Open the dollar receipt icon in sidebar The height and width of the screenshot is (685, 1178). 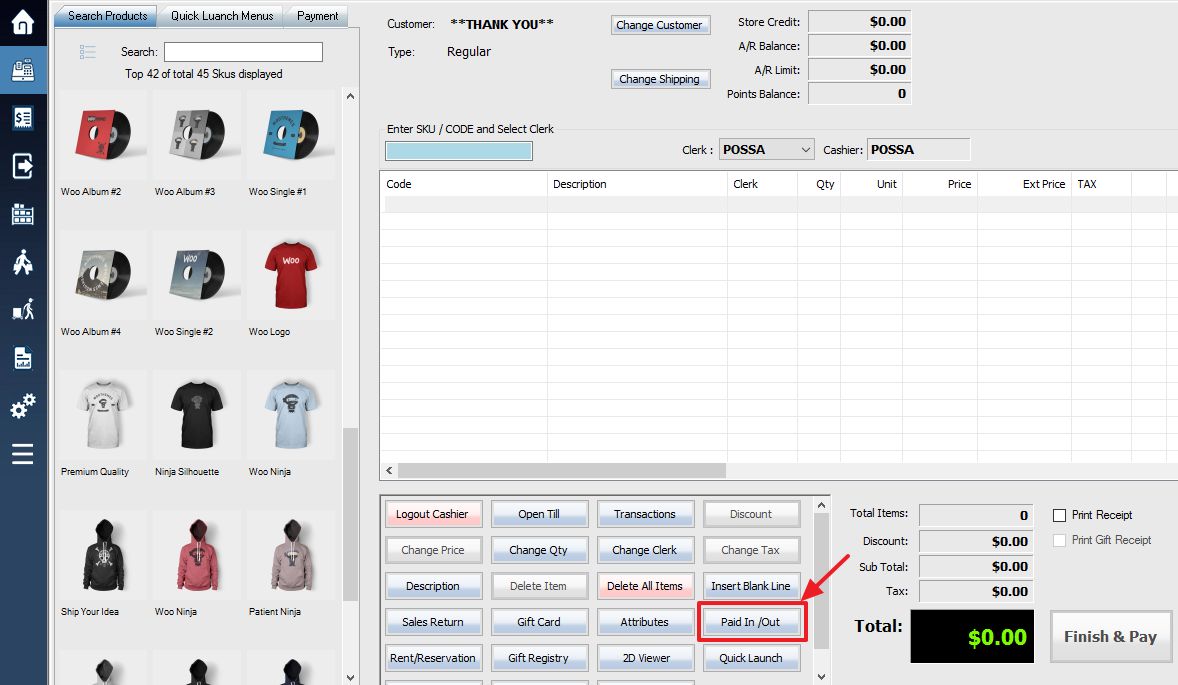click(x=23, y=118)
